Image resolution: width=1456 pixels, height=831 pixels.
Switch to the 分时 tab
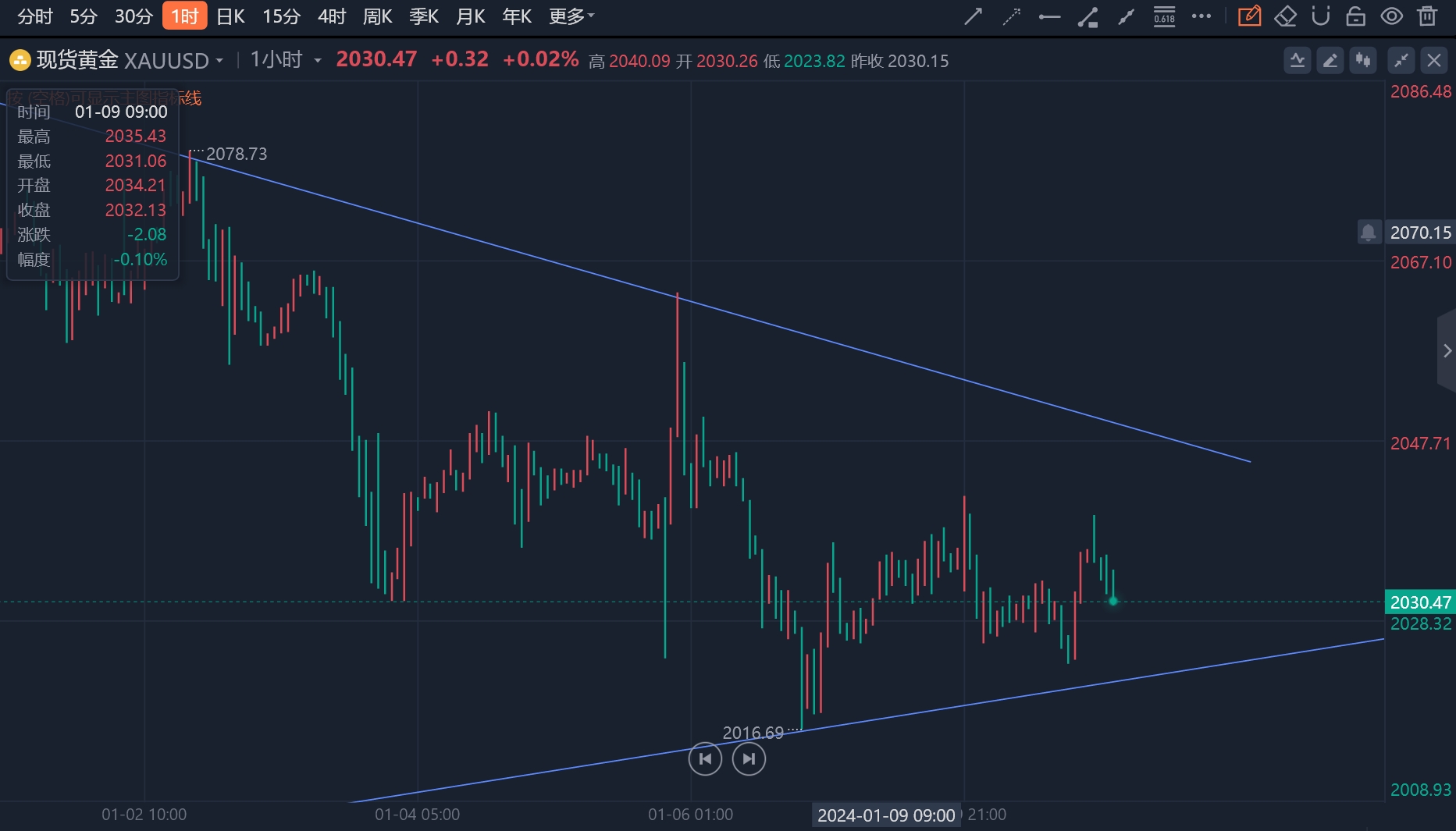pyautogui.click(x=35, y=16)
